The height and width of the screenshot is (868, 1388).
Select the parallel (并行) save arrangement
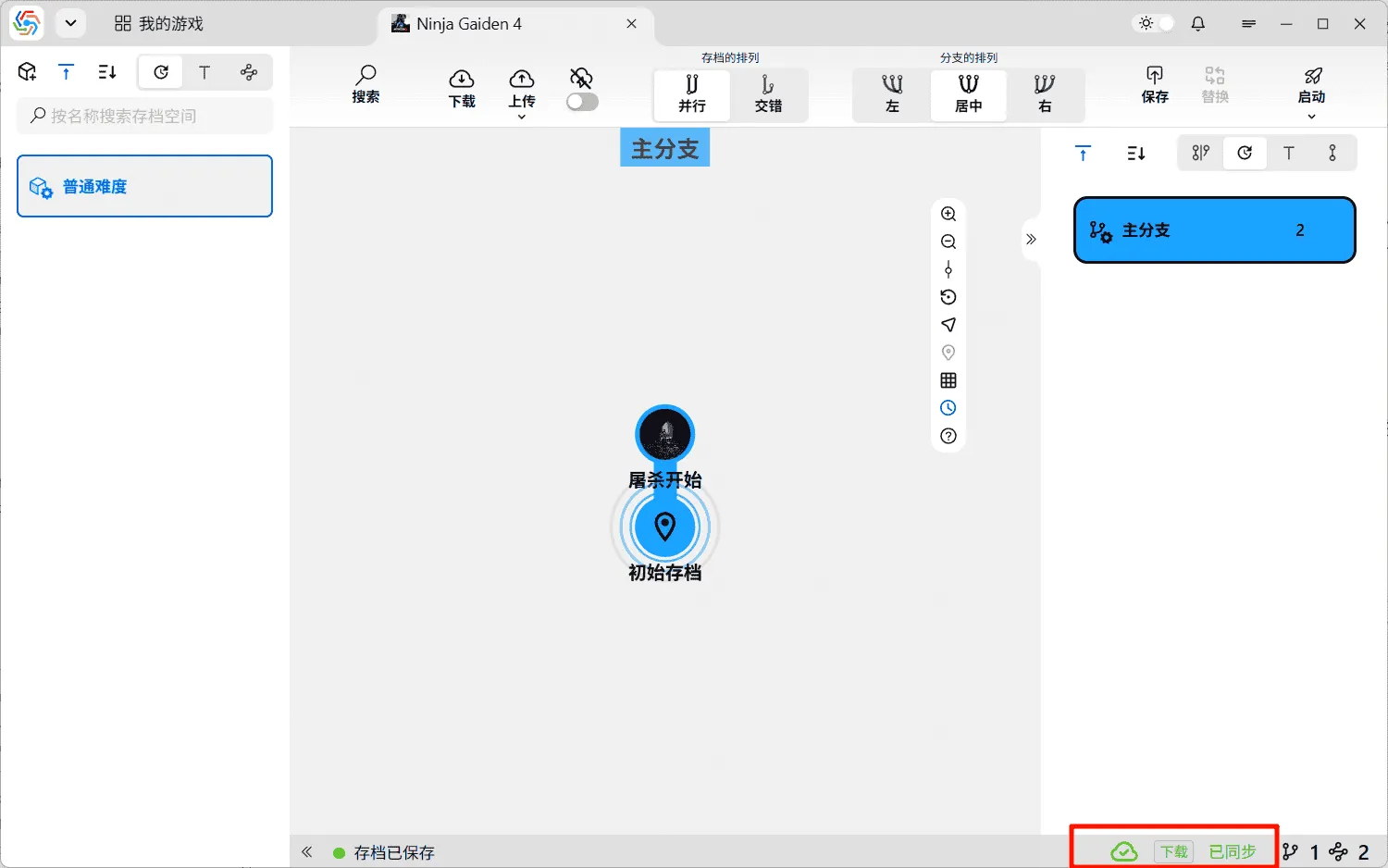pyautogui.click(x=691, y=94)
